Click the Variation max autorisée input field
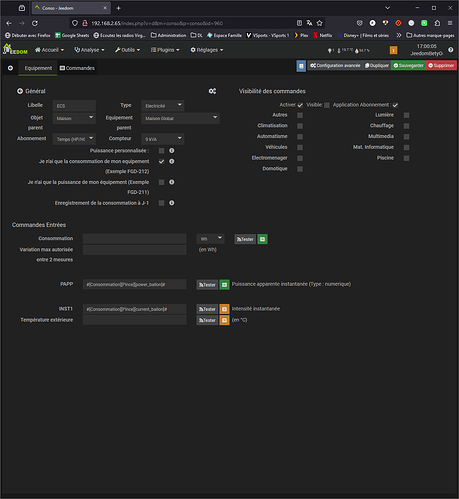The height and width of the screenshot is (499, 459). click(x=134, y=250)
